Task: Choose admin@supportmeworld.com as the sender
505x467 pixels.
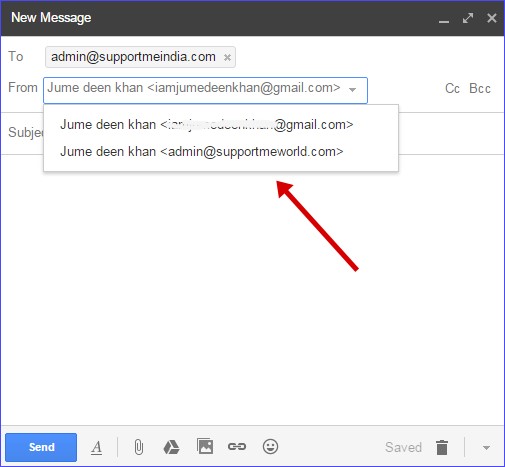Action: click(202, 152)
